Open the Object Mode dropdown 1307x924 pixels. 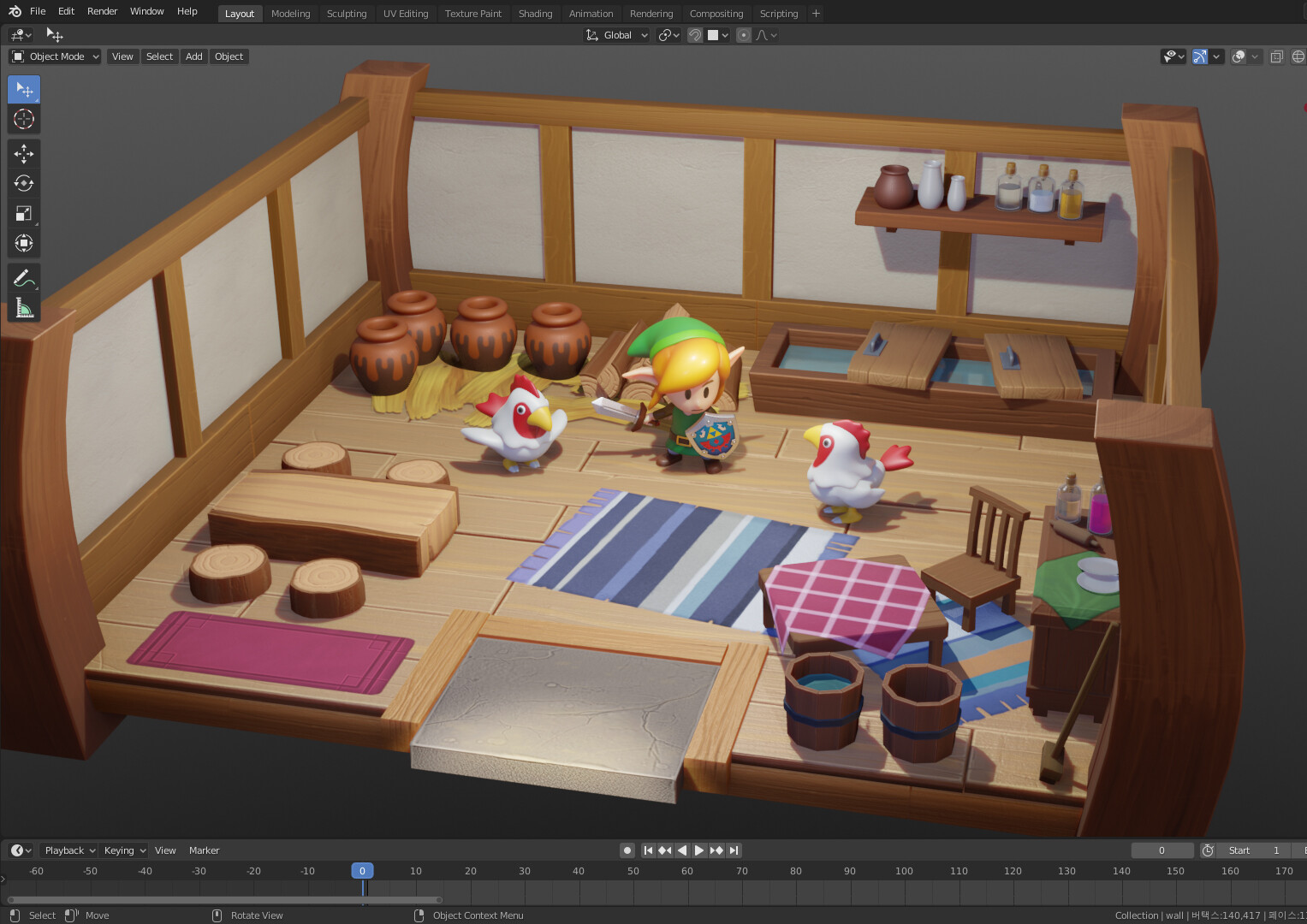[x=55, y=56]
